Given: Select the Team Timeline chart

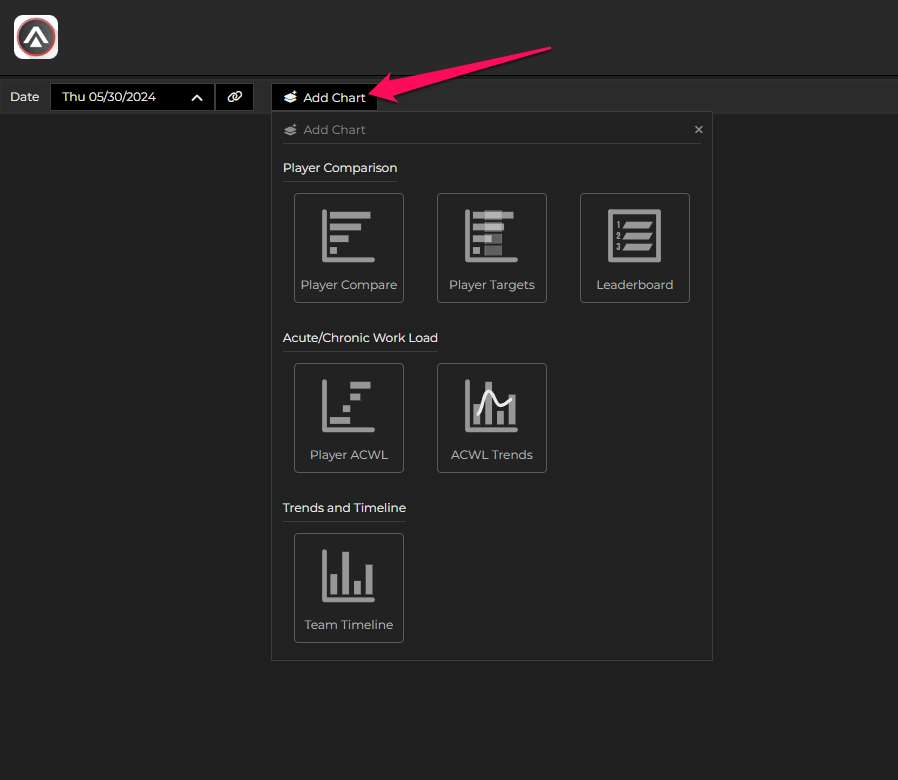Looking at the screenshot, I should click(349, 588).
